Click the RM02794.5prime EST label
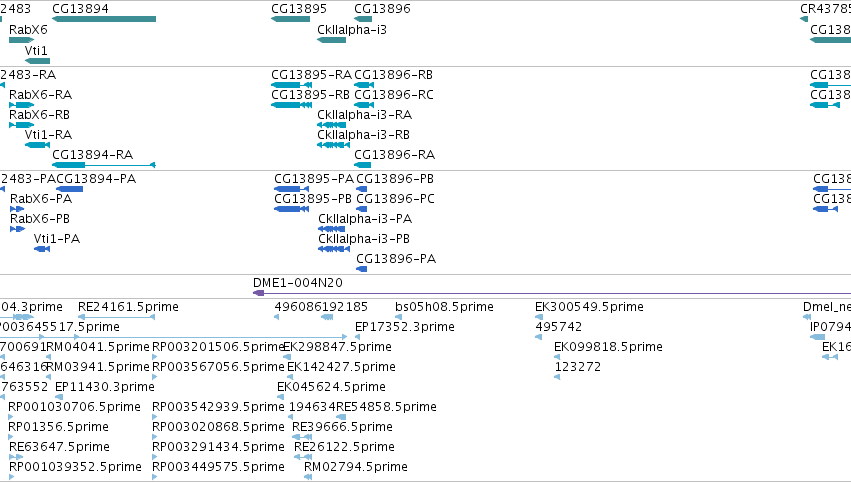 coord(355,467)
